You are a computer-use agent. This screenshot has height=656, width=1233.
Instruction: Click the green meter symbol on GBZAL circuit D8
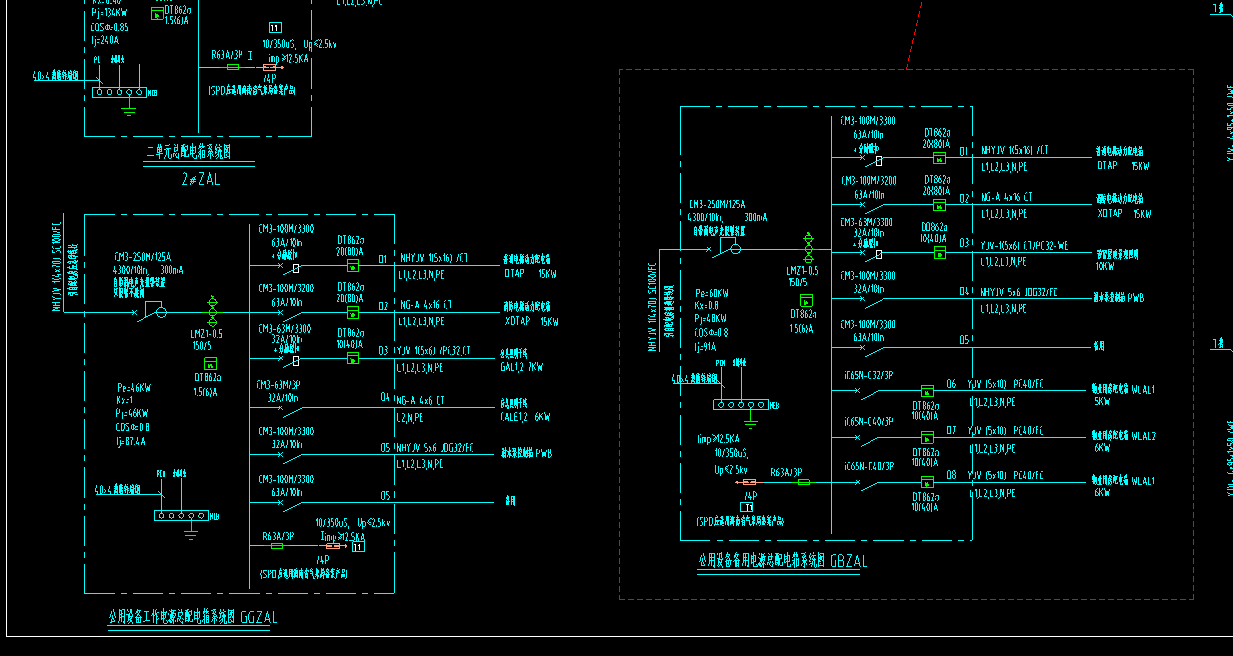(x=927, y=484)
